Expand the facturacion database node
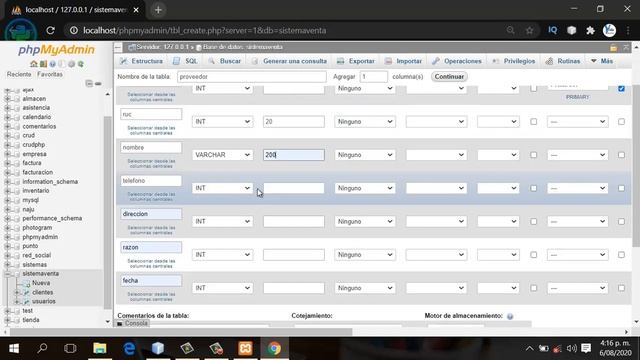The width and height of the screenshot is (640, 360). pyautogui.click(x=7, y=172)
